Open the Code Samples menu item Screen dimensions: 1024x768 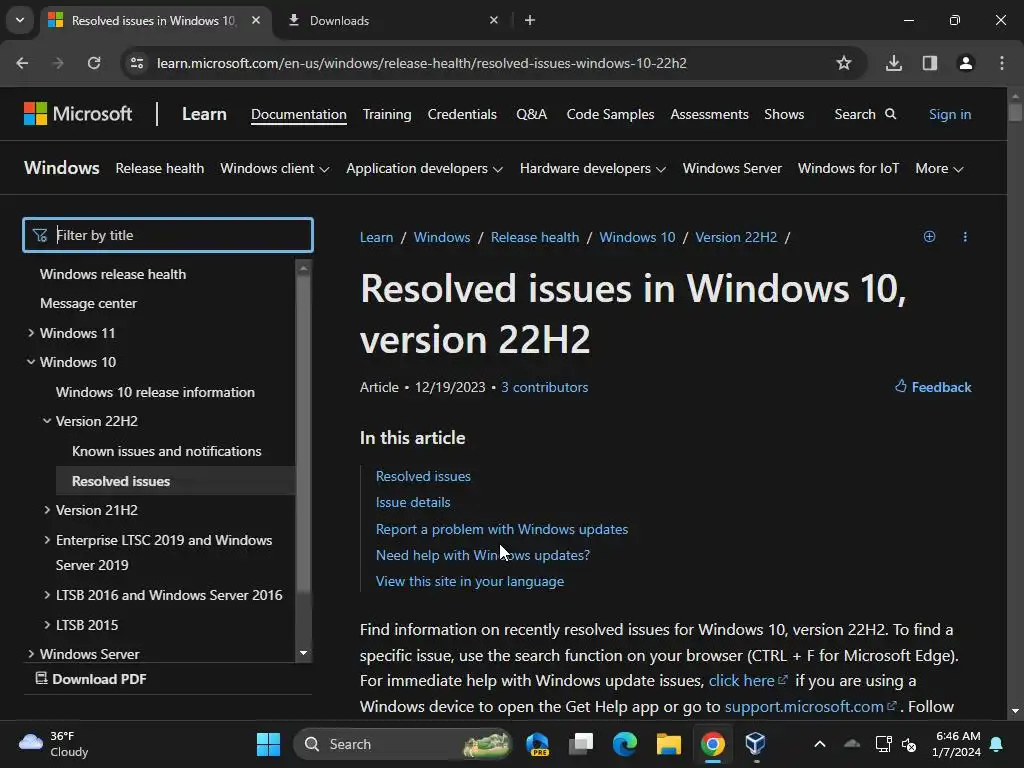tap(611, 114)
